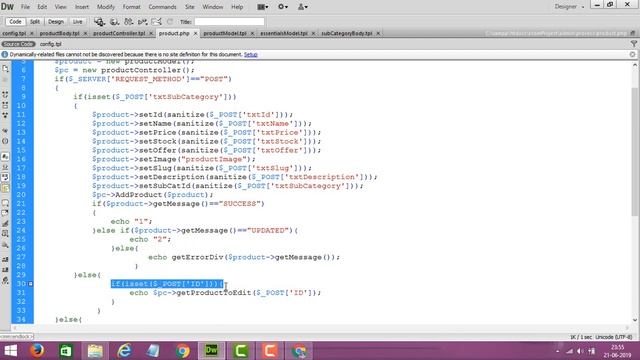
Task: Click the Select Parent Tag icon
Action: click(x=5, y=131)
